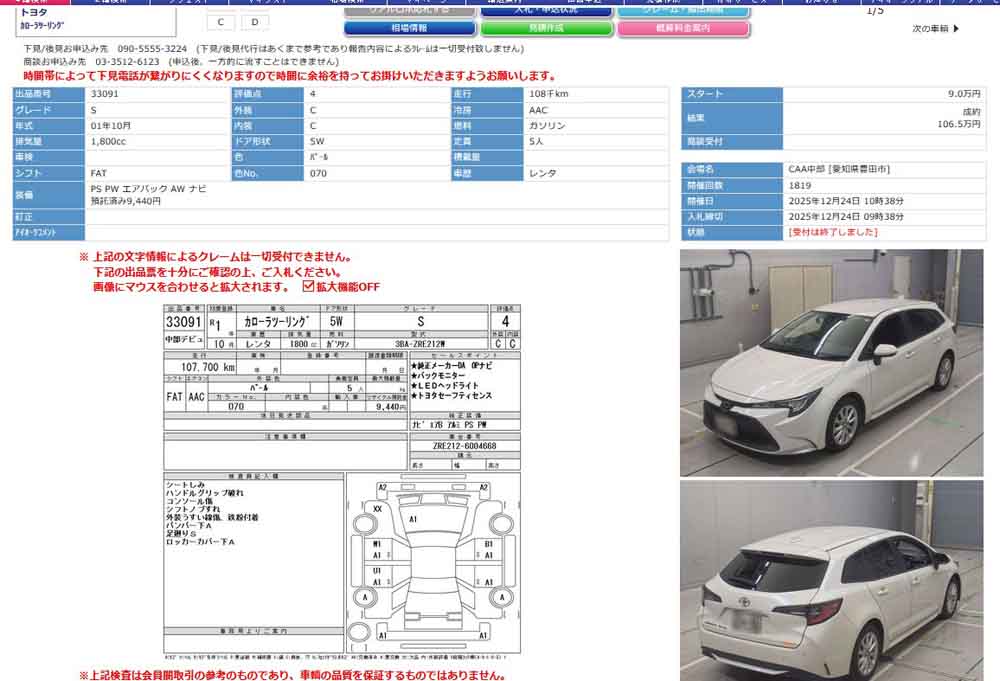Click the CAA中部 venue name cell

tap(838, 170)
